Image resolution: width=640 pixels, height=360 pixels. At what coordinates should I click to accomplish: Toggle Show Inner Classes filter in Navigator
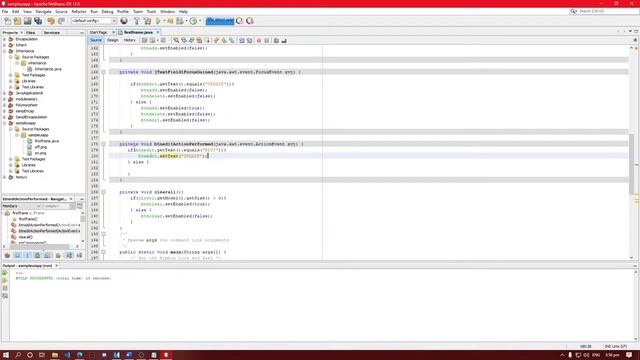click(x=47, y=256)
